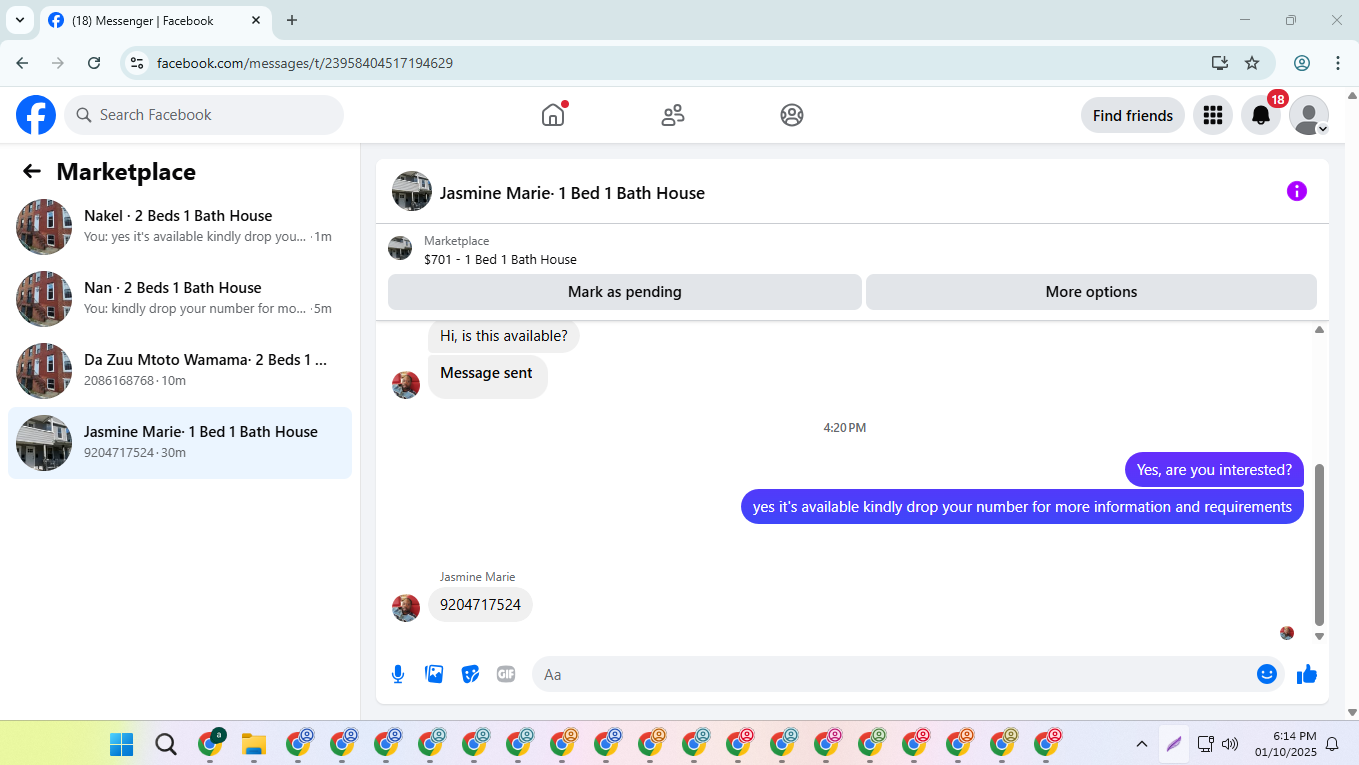Click the "yes it's available kindly drop" message
1359x765 pixels.
(x=1022, y=507)
